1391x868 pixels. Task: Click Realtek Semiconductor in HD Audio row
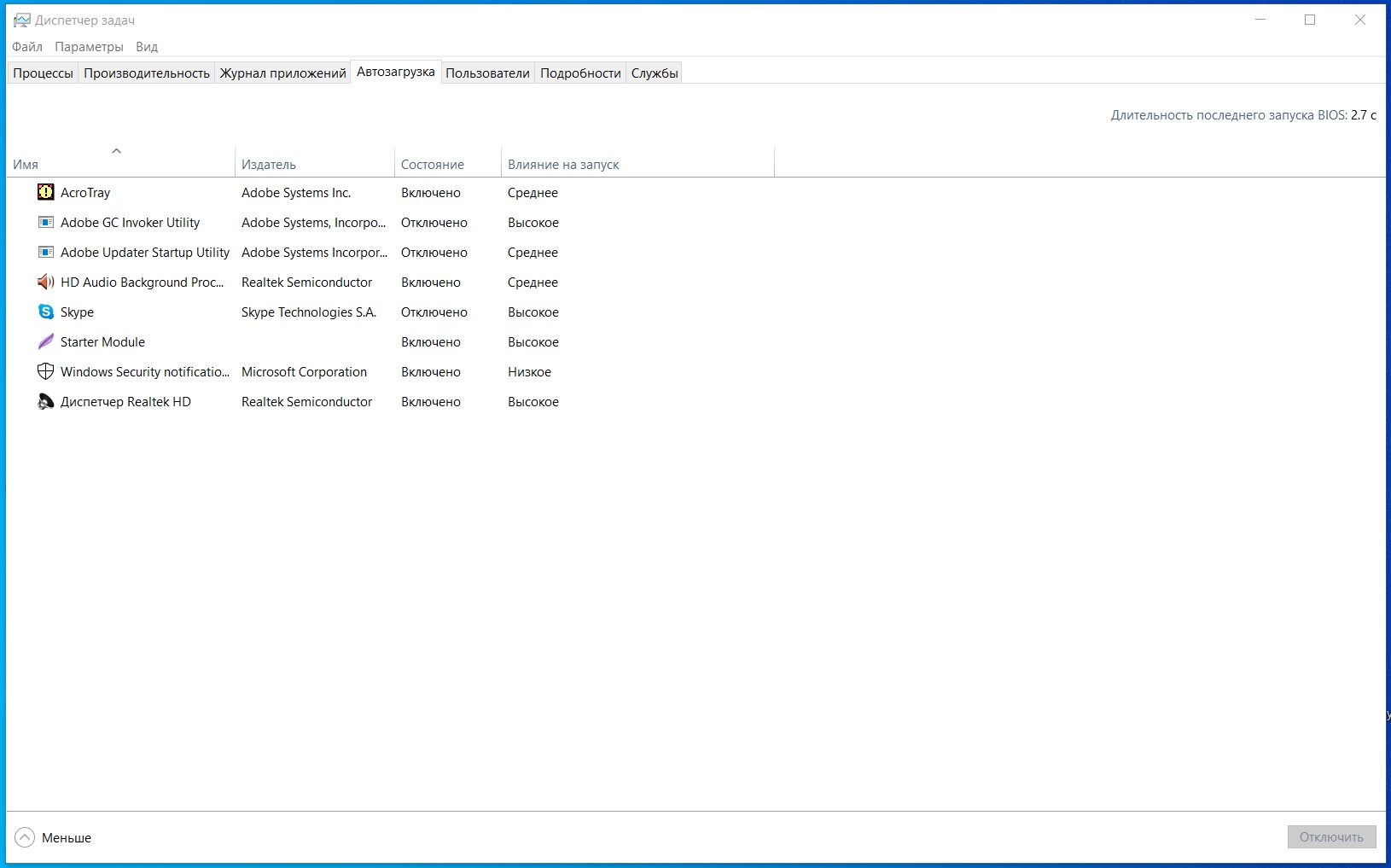(x=306, y=283)
